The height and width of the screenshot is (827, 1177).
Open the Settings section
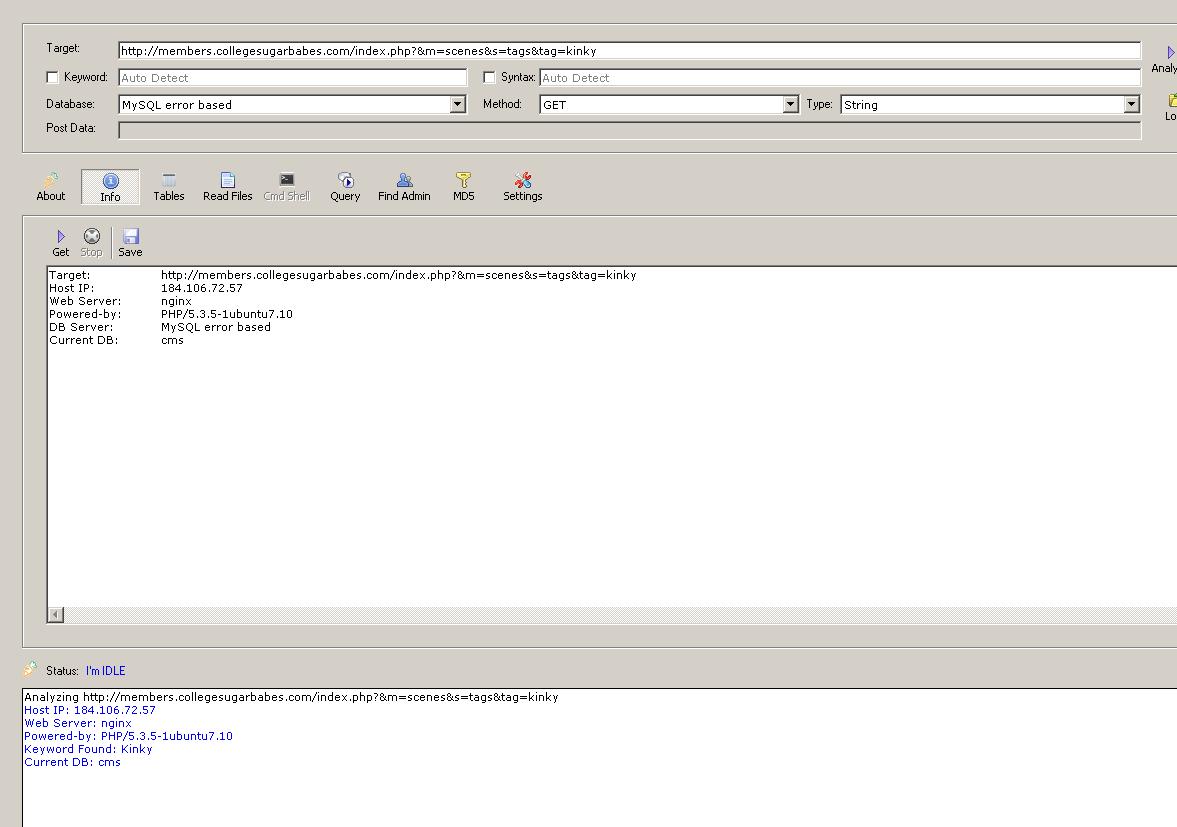522,187
